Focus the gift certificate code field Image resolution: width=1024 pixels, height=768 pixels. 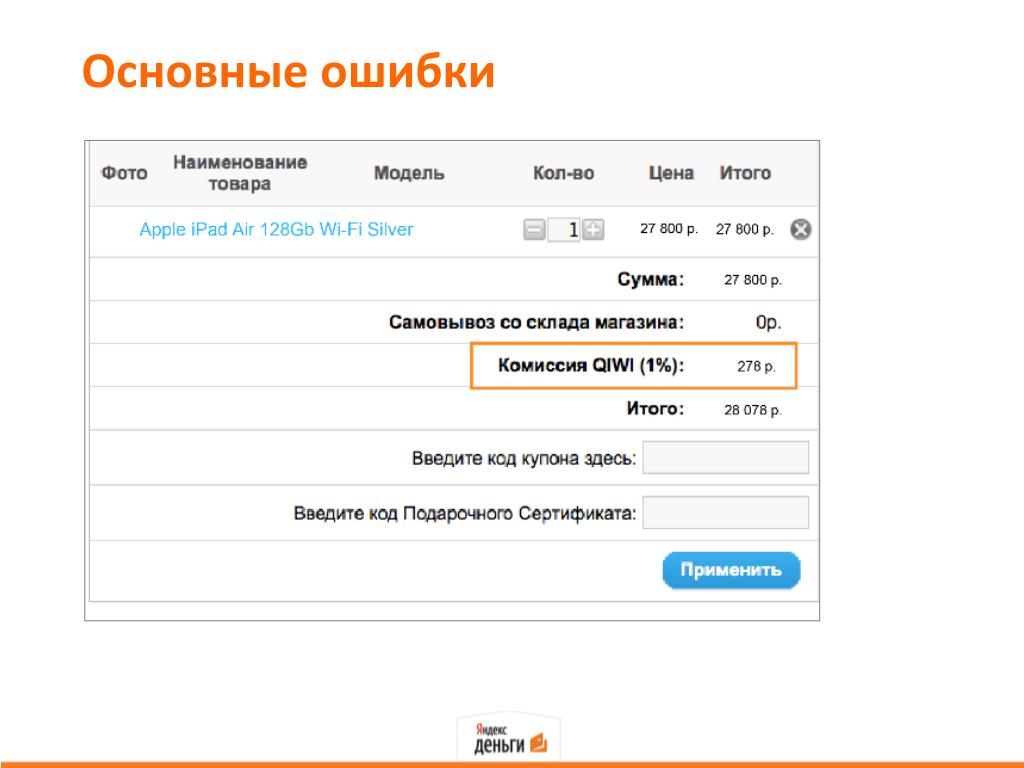point(726,512)
